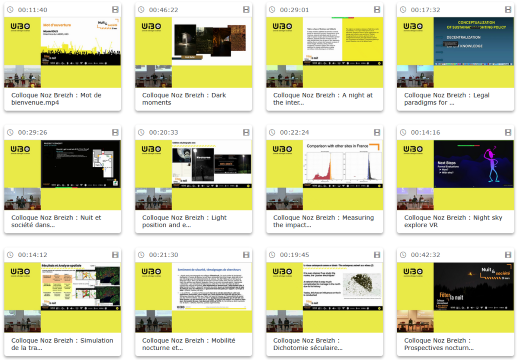
Task: Click the 00:20:33 duration label
Action: 163,132
